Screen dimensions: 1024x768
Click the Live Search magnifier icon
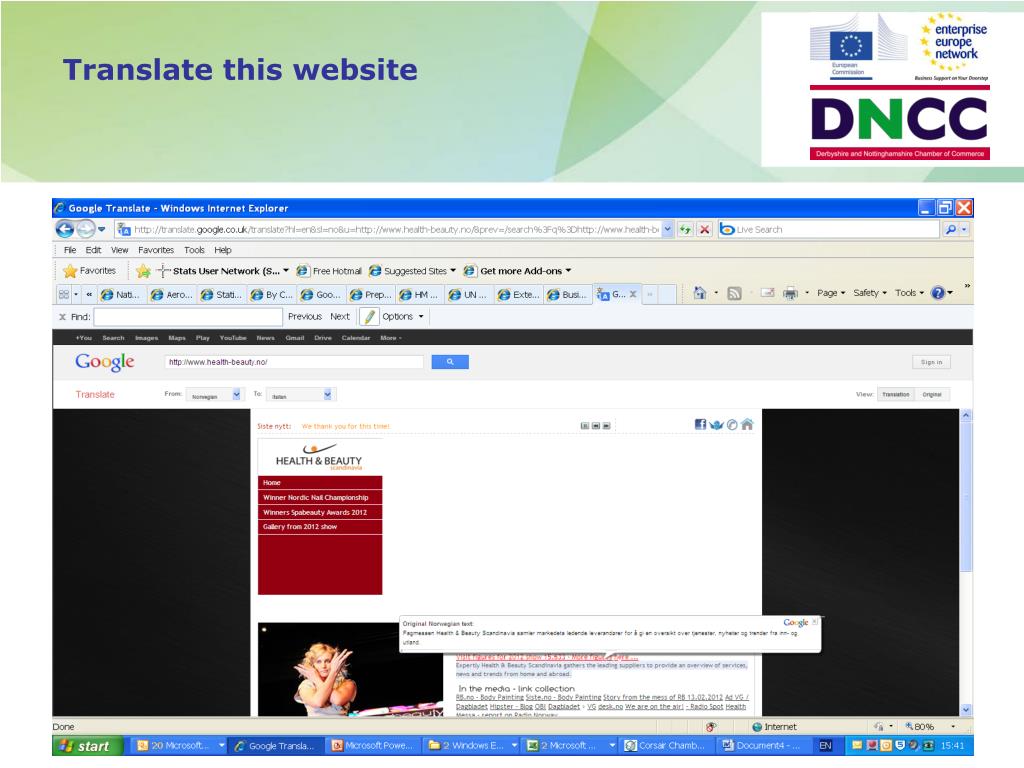coord(951,229)
